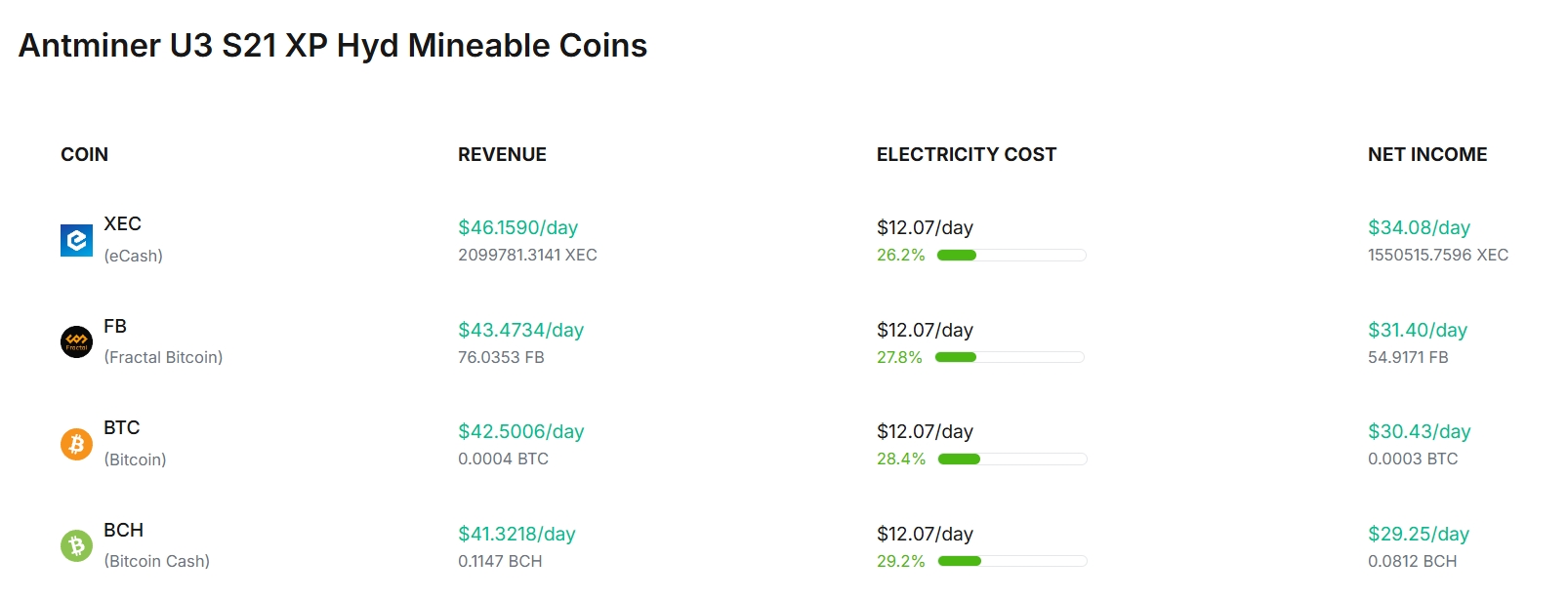Select the eCash XEC coin icon
The height and width of the screenshot is (599, 1568).
pyautogui.click(x=76, y=239)
